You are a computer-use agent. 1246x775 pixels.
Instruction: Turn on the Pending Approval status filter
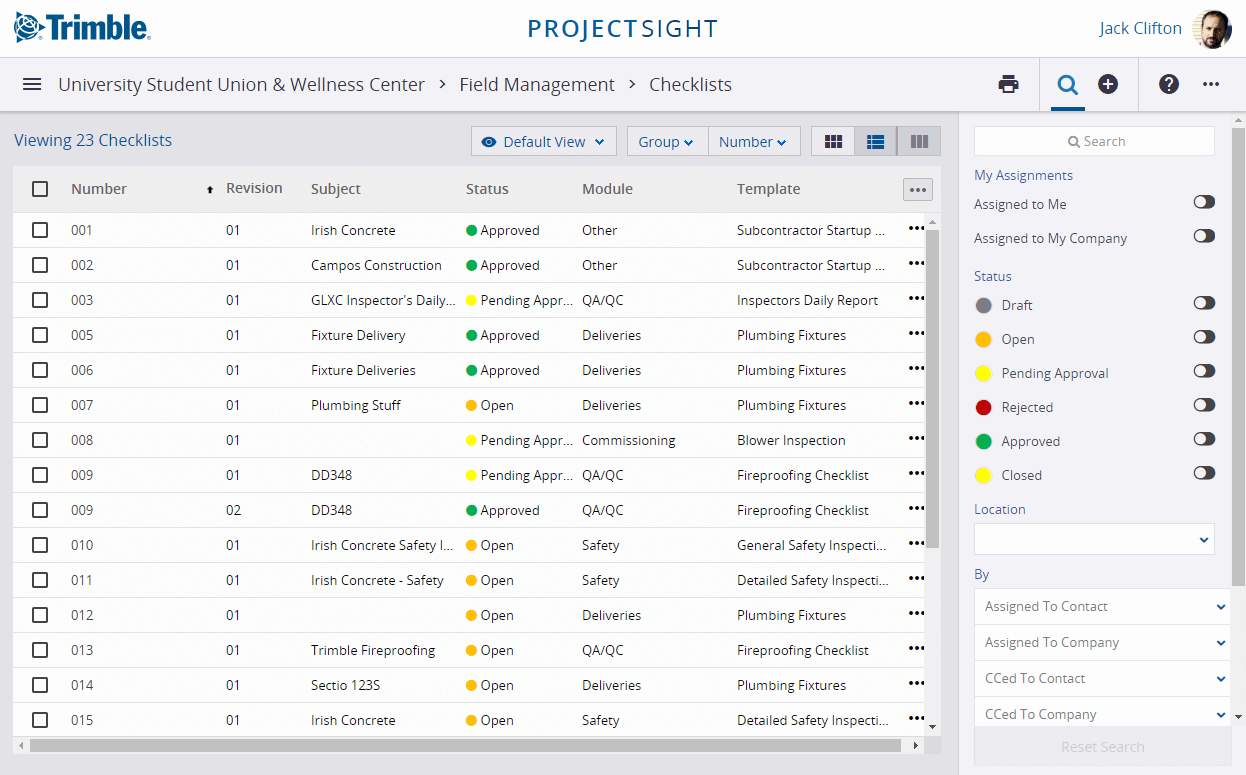pyautogui.click(x=1204, y=371)
